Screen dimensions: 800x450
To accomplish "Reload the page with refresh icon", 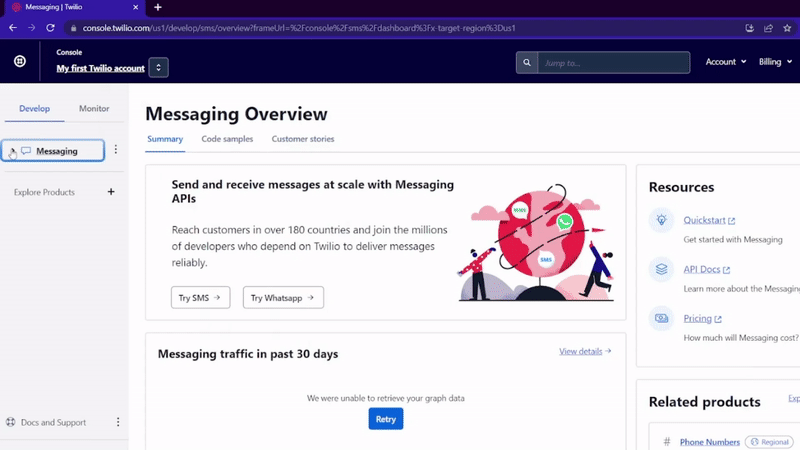I will click(51, 28).
